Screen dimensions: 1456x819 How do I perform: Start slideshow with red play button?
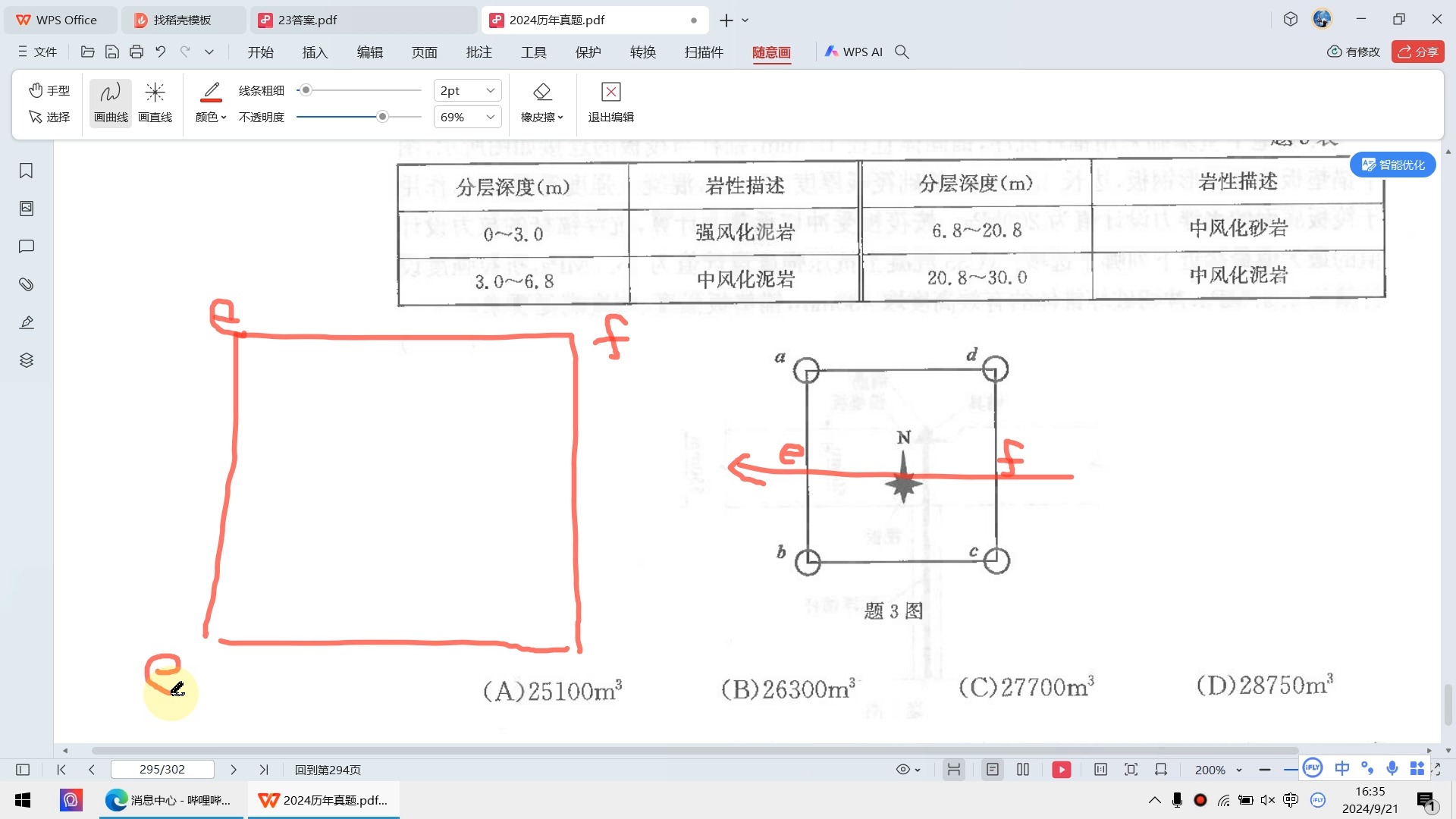pos(1062,770)
